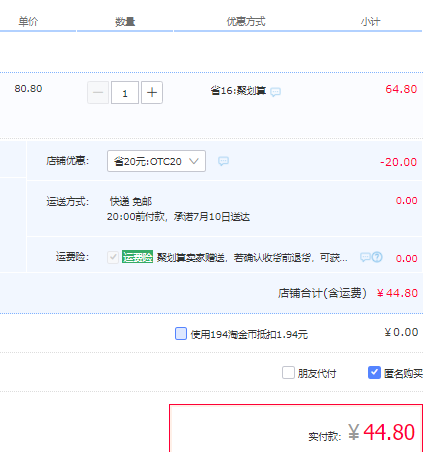Open the 店铺优惠 省20元:OTC20 dropdown
Image resolution: width=444 pixels, height=452 pixels.
(x=156, y=161)
